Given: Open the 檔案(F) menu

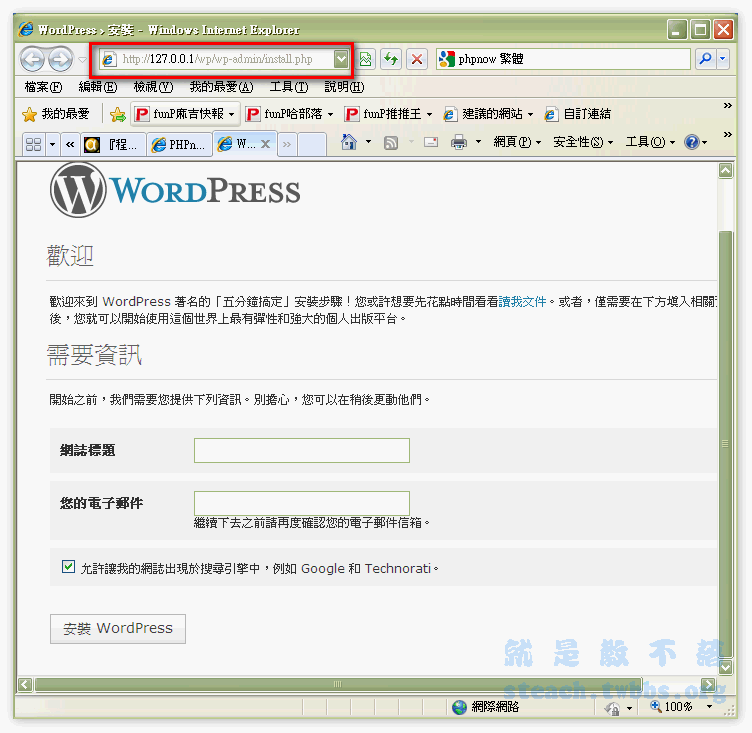Looking at the screenshot, I should 43,87.
